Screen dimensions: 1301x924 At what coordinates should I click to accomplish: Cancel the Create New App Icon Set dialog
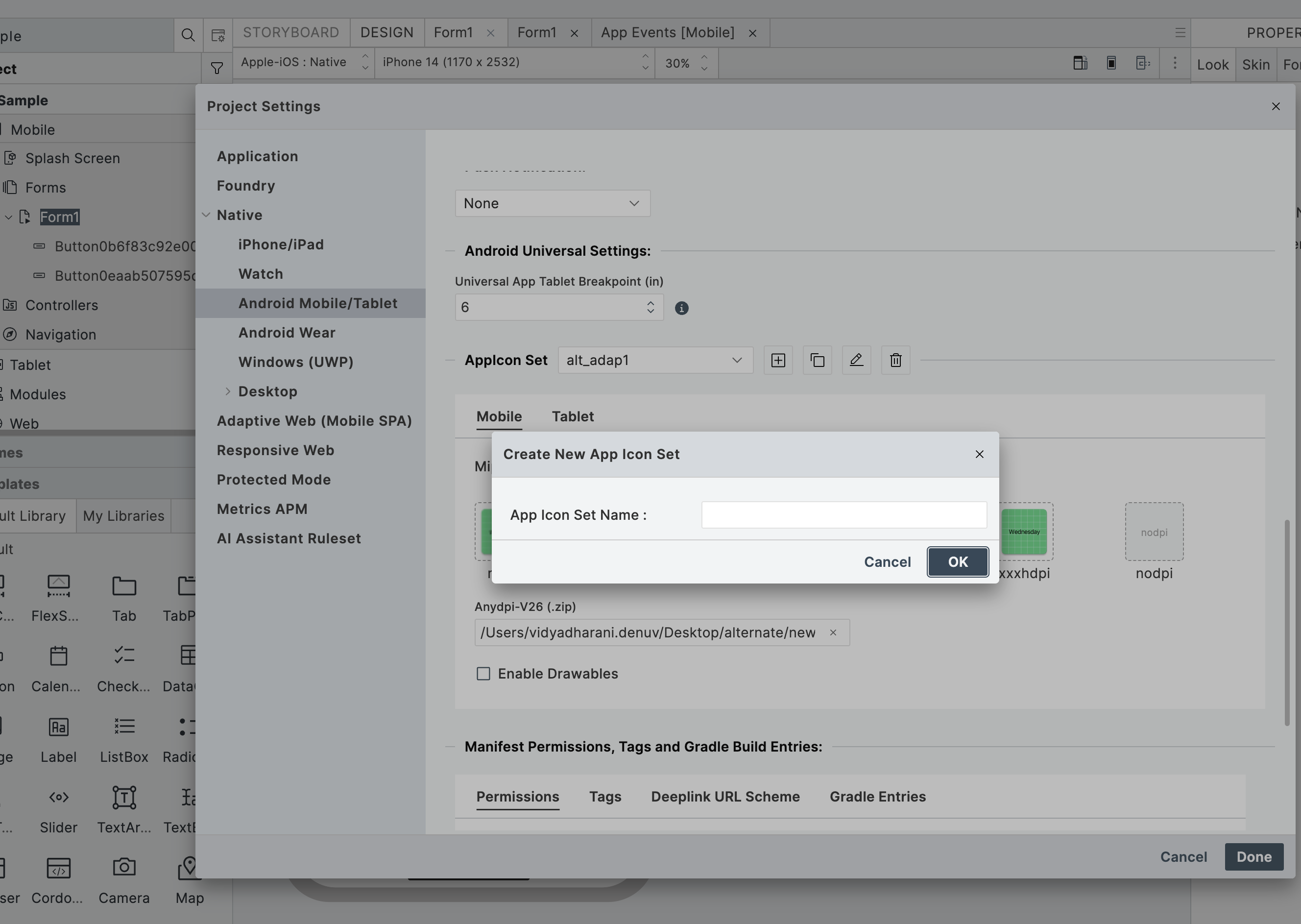[887, 562]
